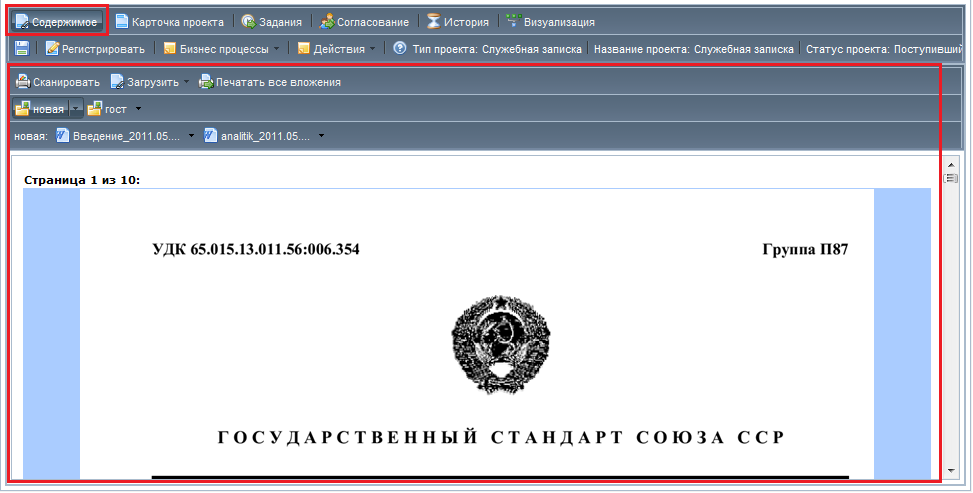The height and width of the screenshot is (493, 973).
Task: Click the Загрузить button
Action: 145,82
